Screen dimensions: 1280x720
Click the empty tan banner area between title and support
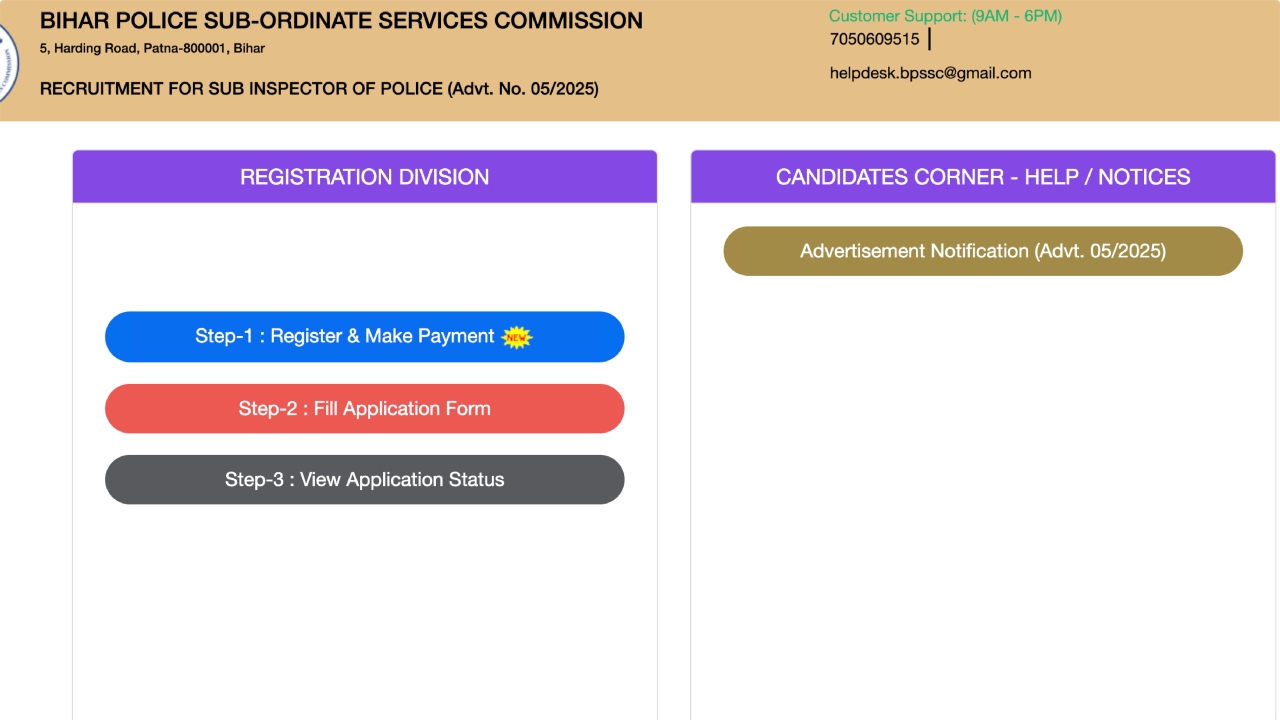point(730,60)
